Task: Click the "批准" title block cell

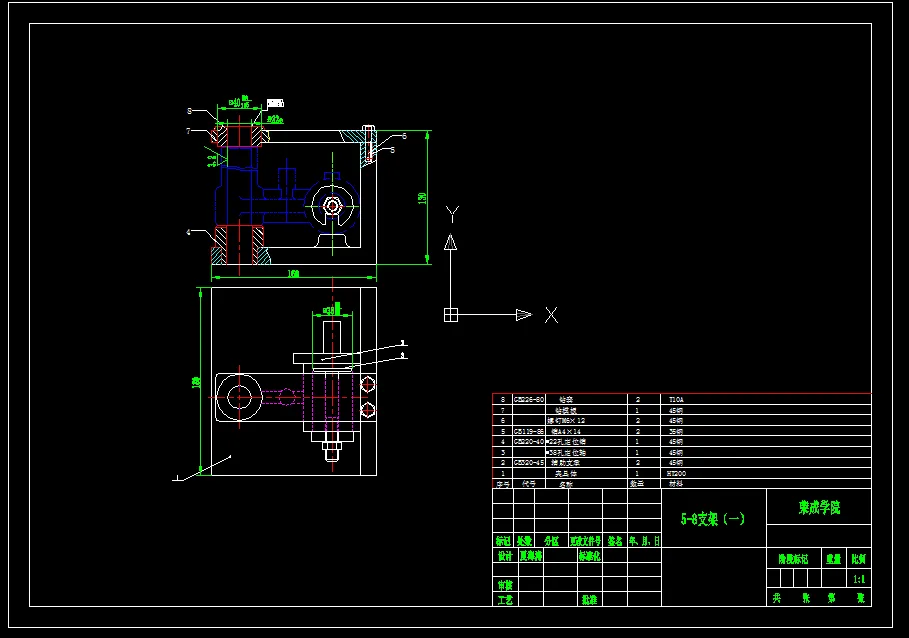Action: [589, 600]
